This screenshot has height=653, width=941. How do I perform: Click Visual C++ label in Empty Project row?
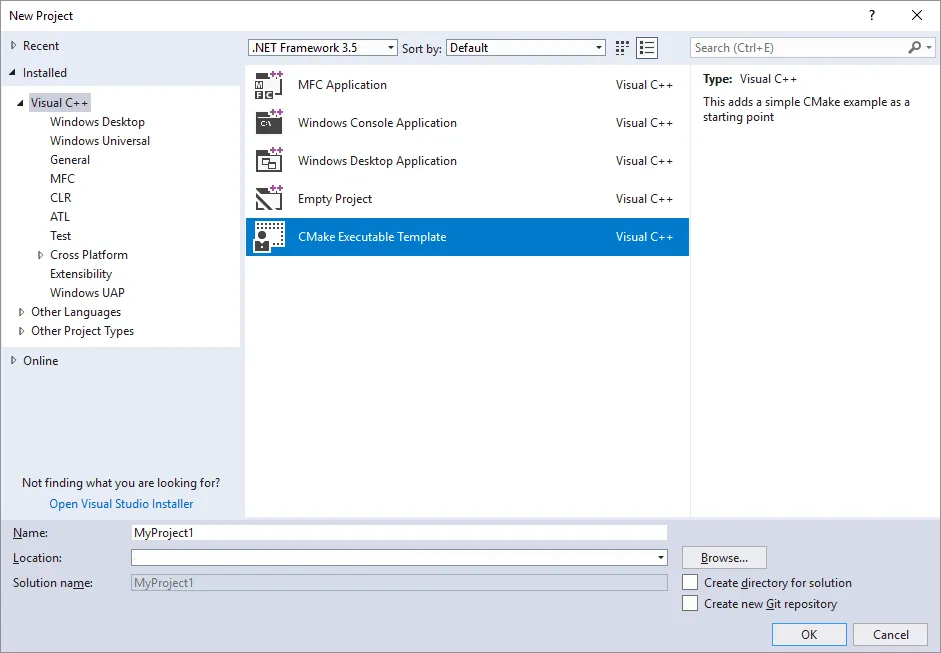point(644,199)
